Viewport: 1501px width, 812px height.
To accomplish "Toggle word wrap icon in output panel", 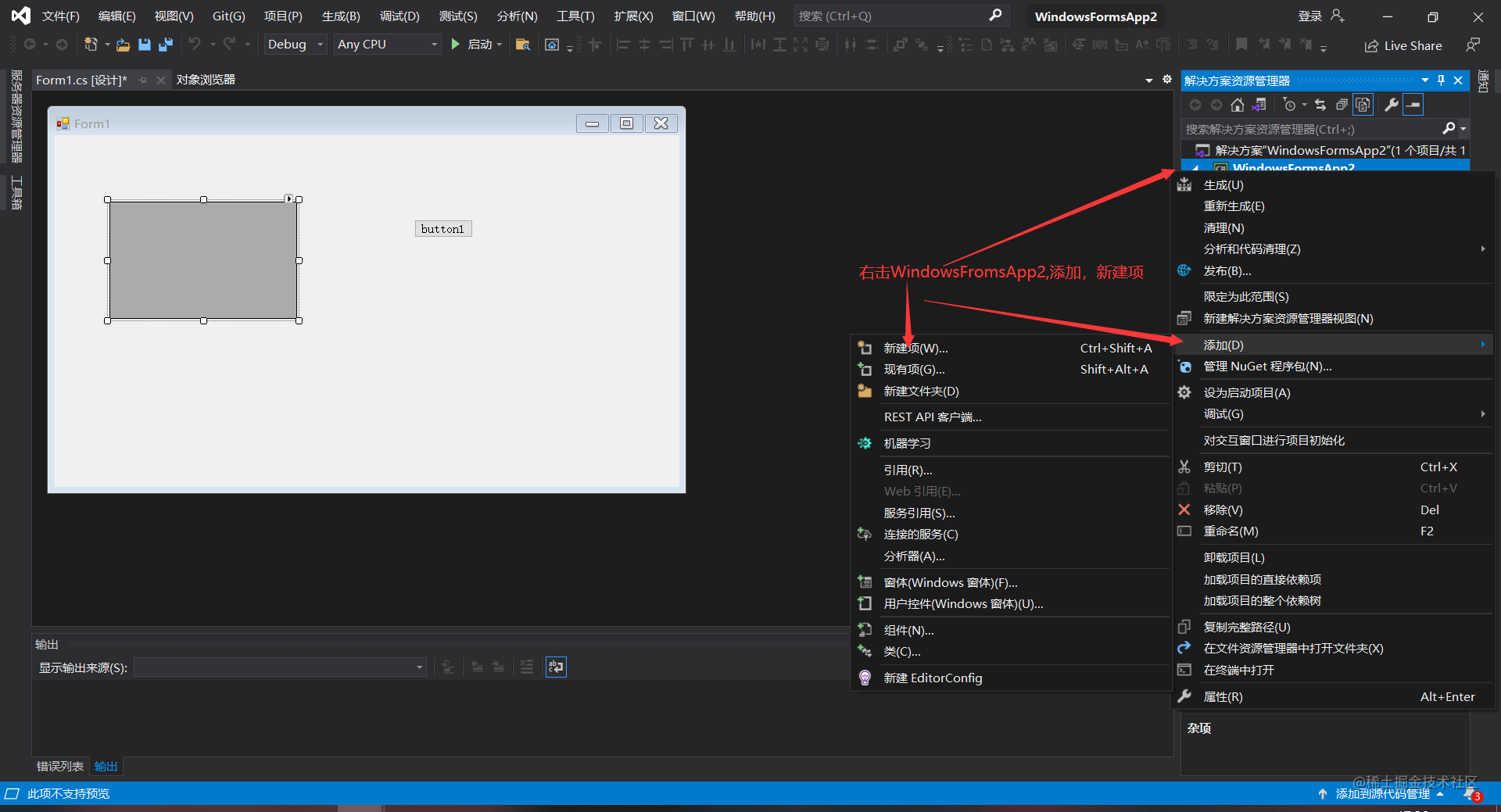I will pyautogui.click(x=556, y=667).
